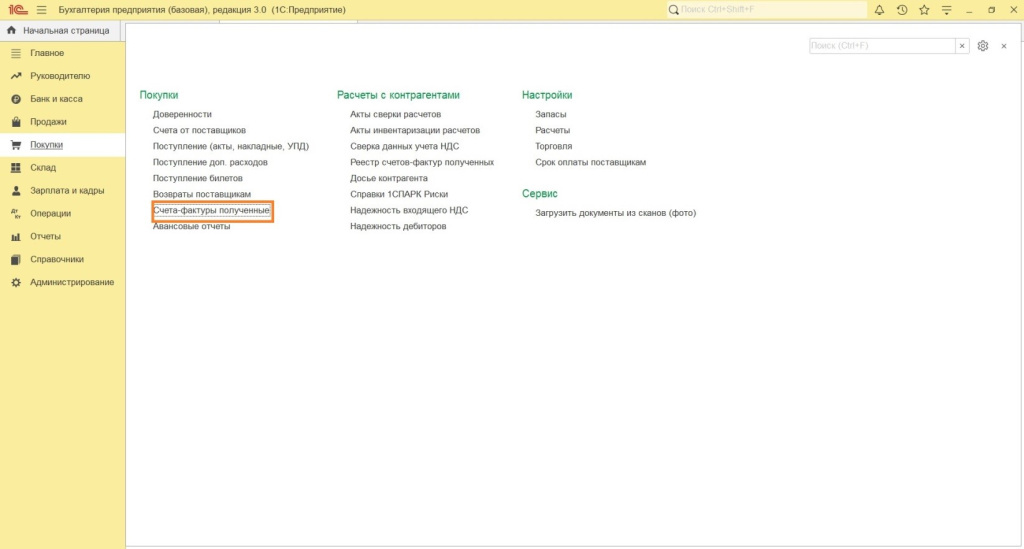Image resolution: width=1024 pixels, height=549 pixels.
Task: Open the hamburger main menu icon
Action: pyautogui.click(x=41, y=10)
